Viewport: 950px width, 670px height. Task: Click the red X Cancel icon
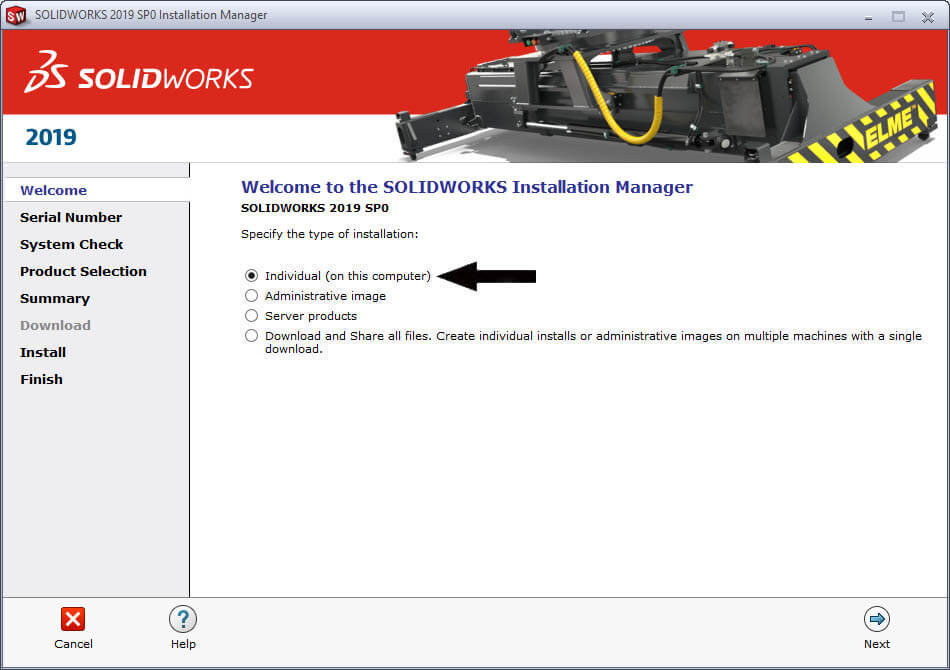point(73,619)
